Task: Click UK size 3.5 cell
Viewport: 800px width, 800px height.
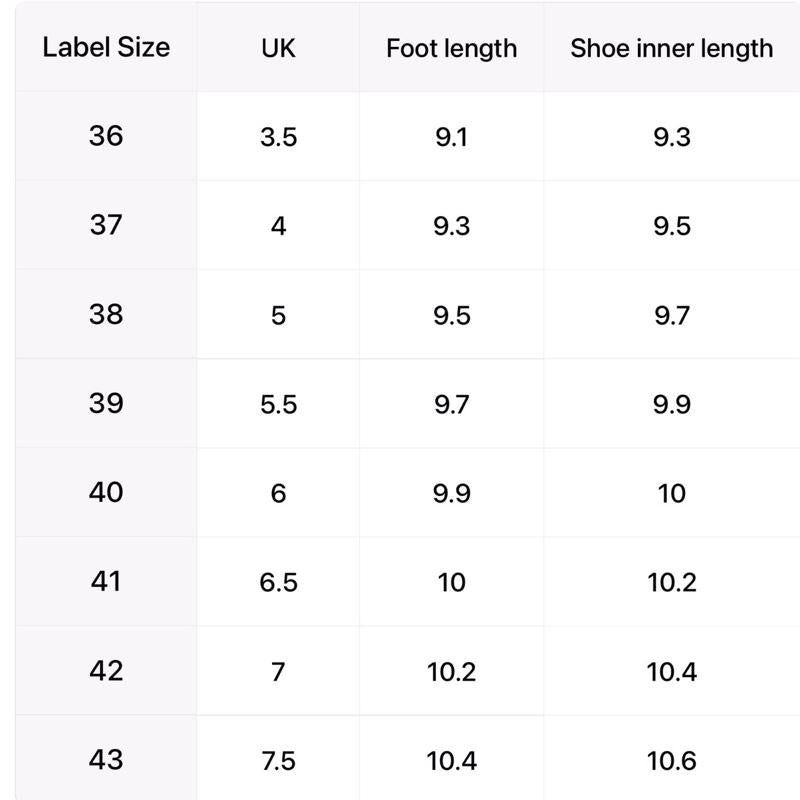Action: [278, 136]
